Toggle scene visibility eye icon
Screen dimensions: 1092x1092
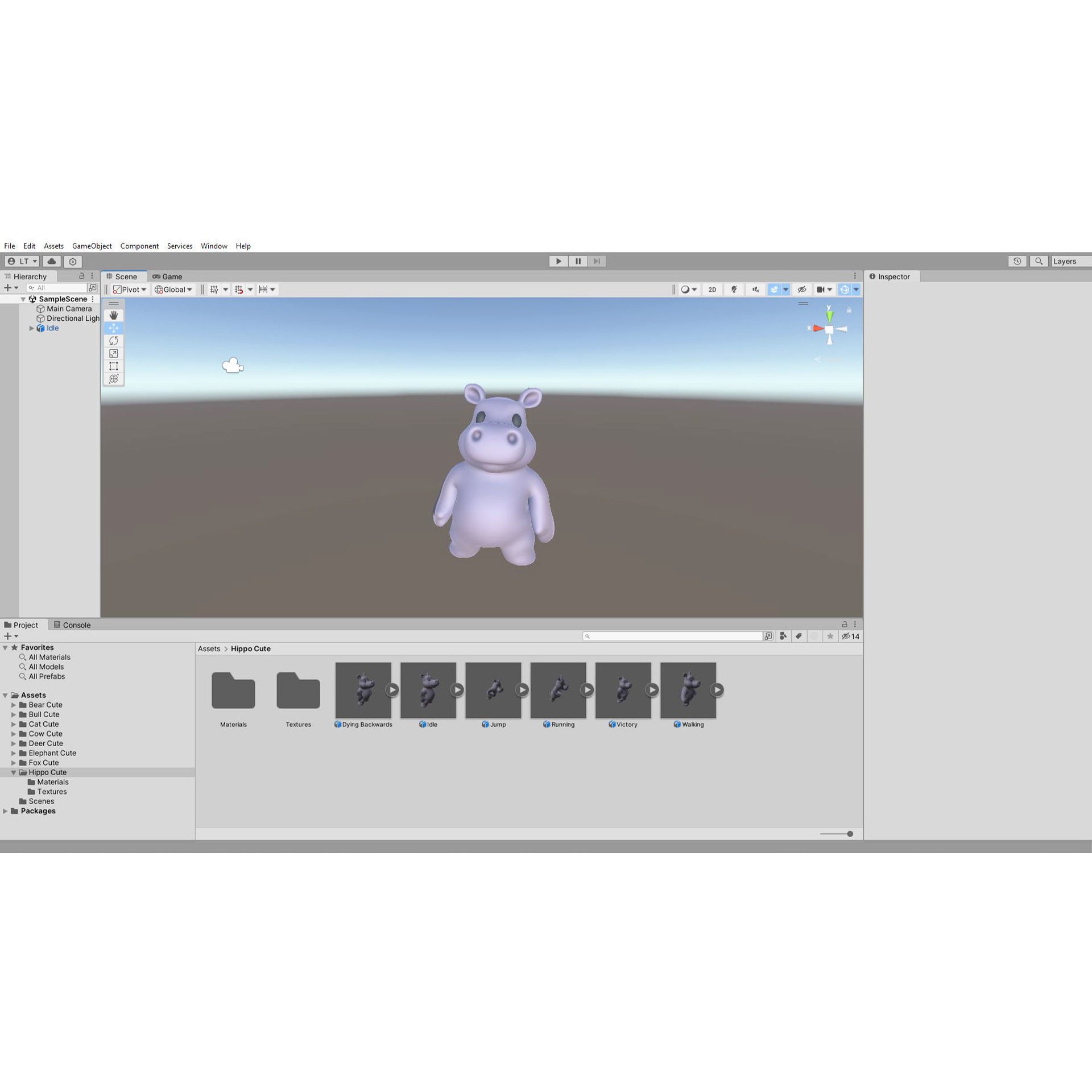point(802,289)
